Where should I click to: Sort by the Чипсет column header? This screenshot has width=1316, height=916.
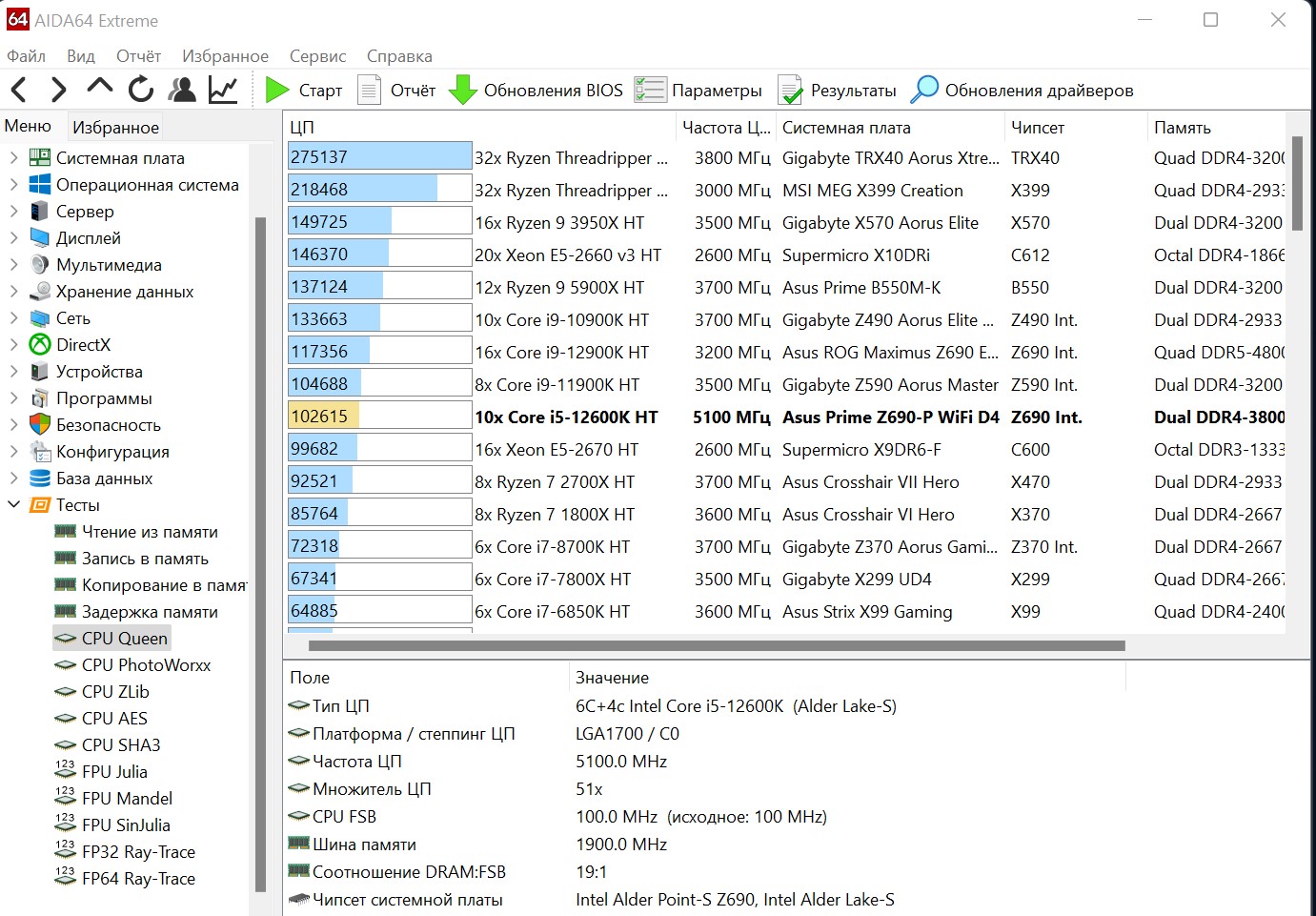[x=1076, y=127]
